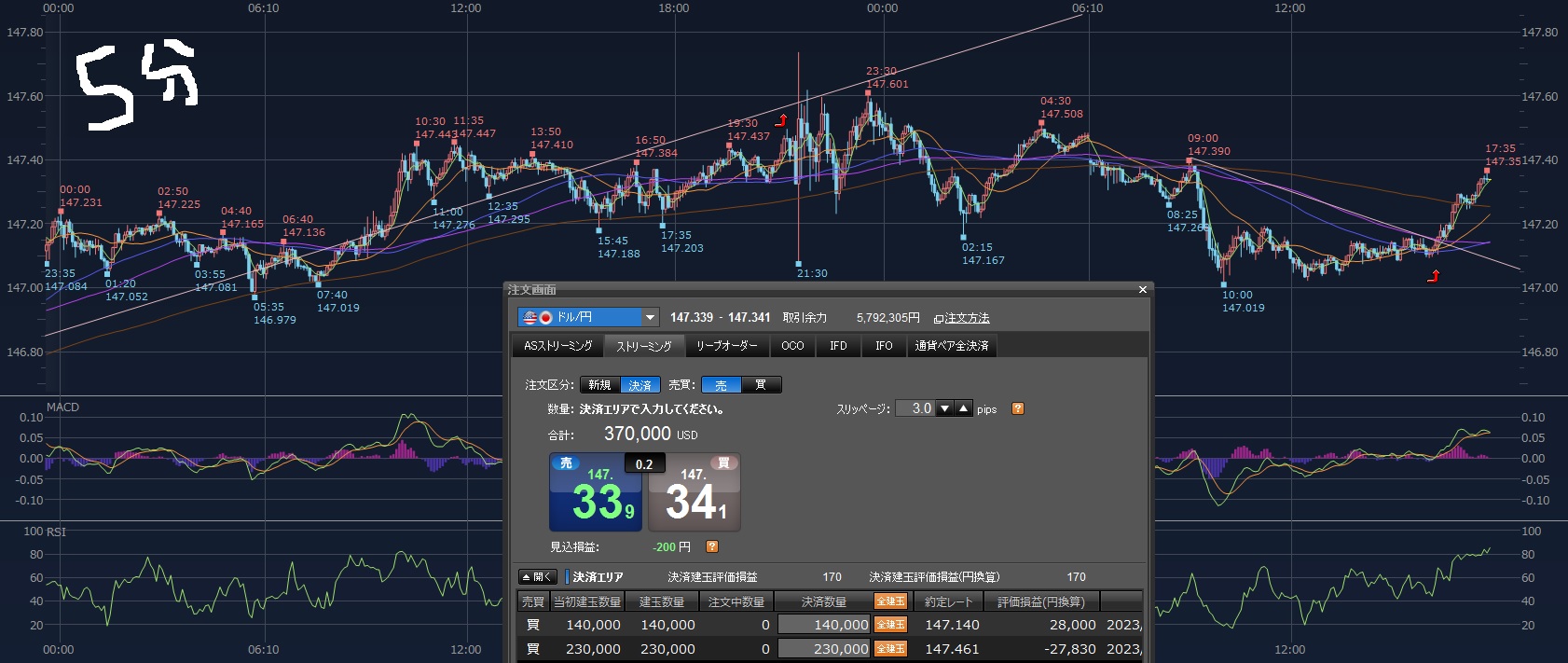This screenshot has height=663, width=1568.
Task: Click the red arrow marker below the recent low
Action: 1434,276
